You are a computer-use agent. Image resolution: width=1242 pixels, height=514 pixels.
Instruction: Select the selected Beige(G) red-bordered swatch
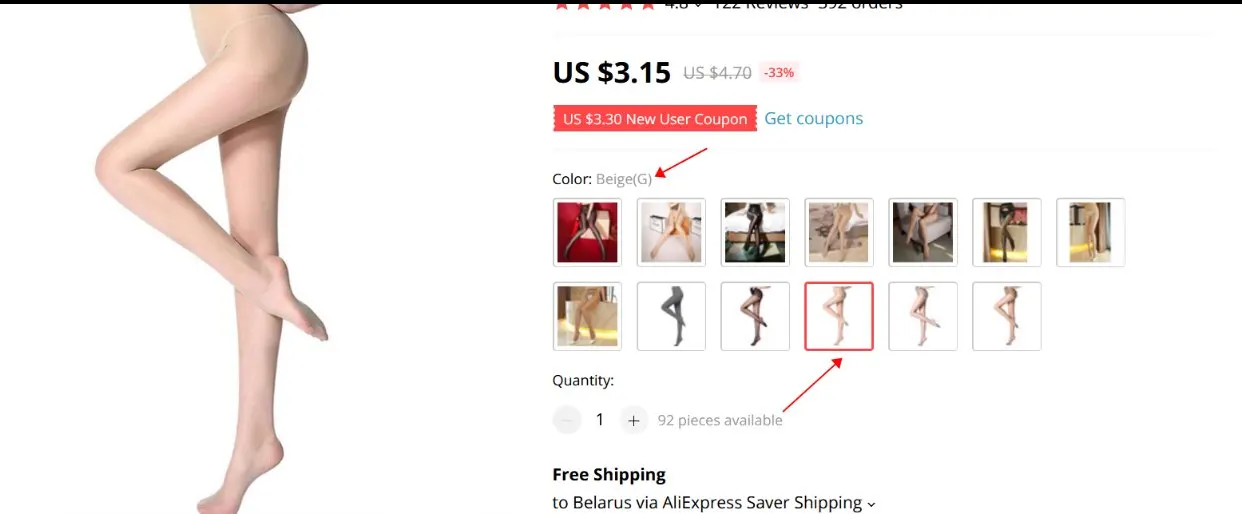[x=839, y=316]
